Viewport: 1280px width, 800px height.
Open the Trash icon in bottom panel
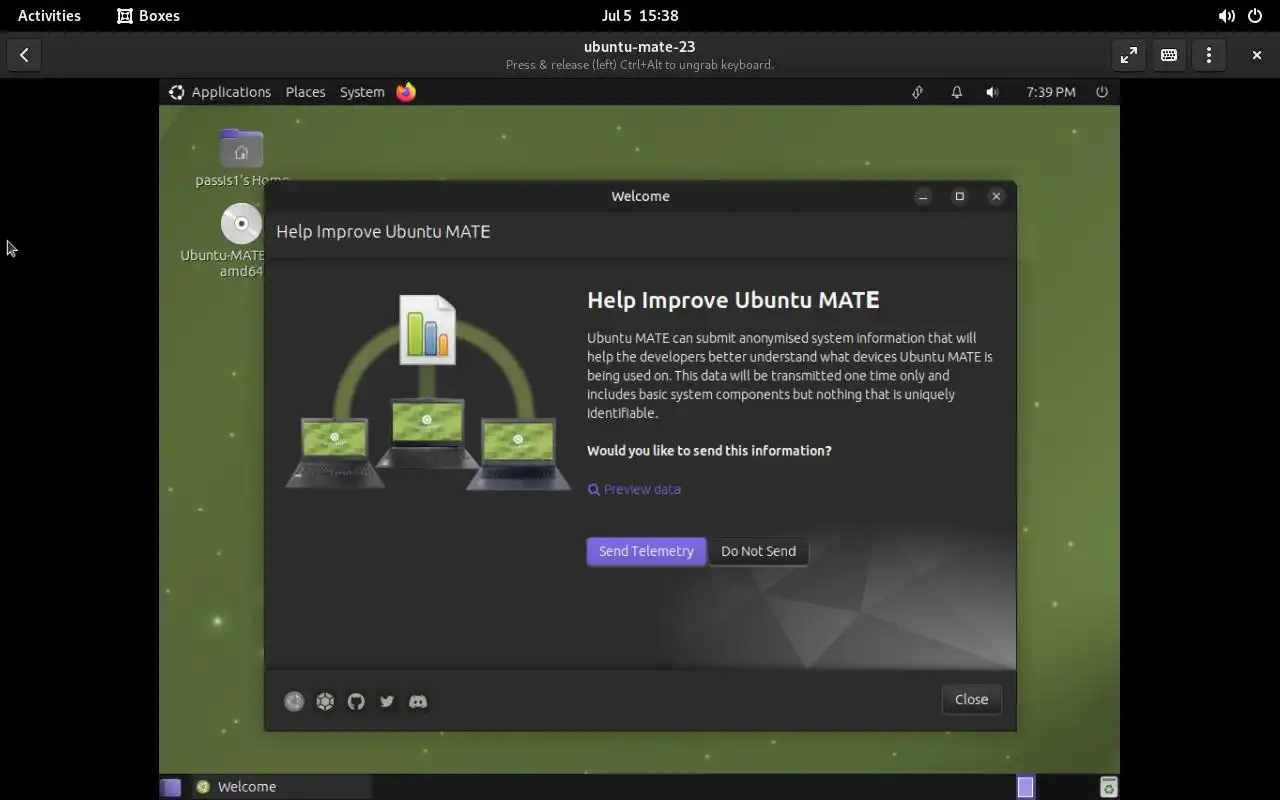(1108, 787)
